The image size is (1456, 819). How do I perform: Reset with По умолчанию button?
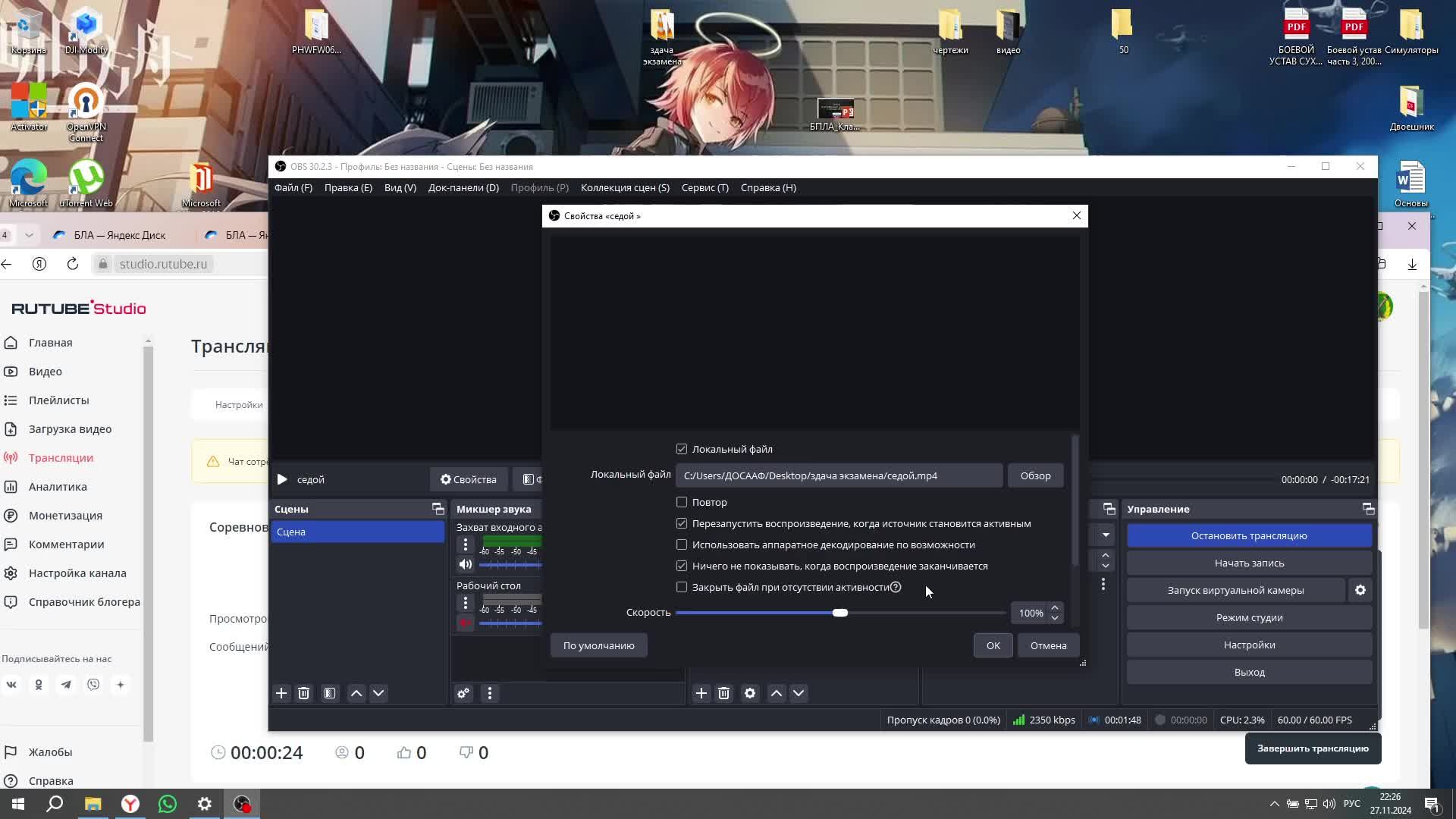click(x=598, y=645)
